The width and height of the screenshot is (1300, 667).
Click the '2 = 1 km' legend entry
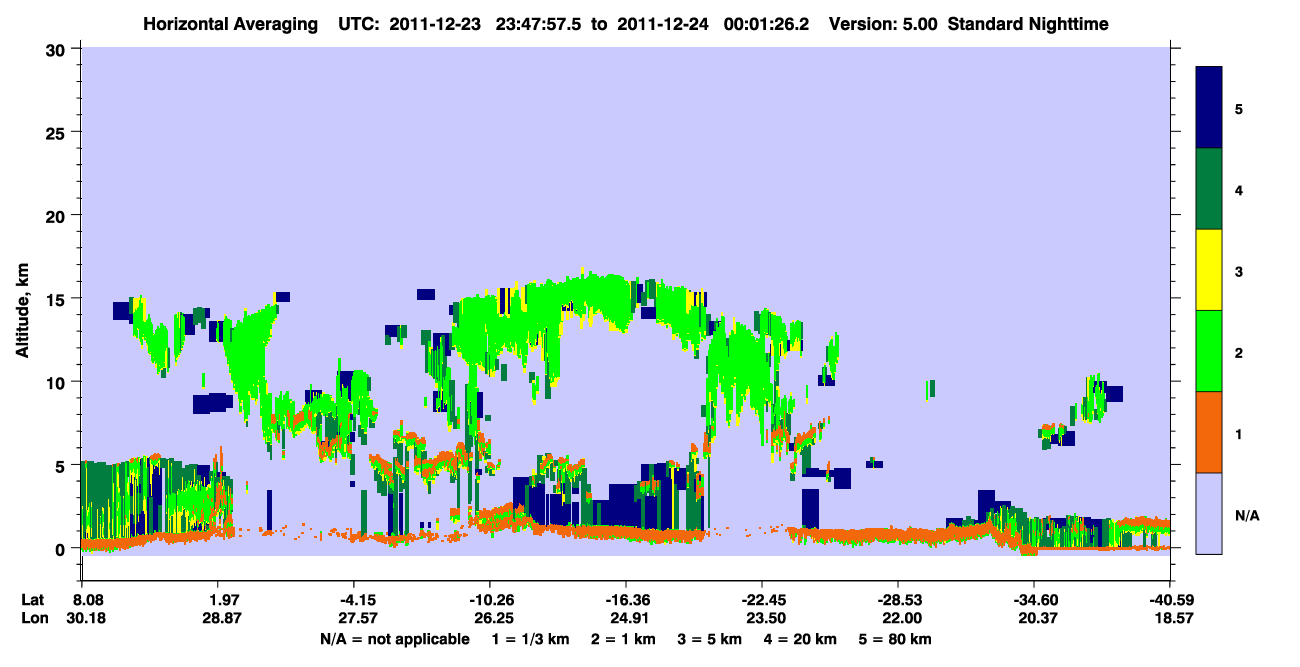pyautogui.click(x=625, y=640)
